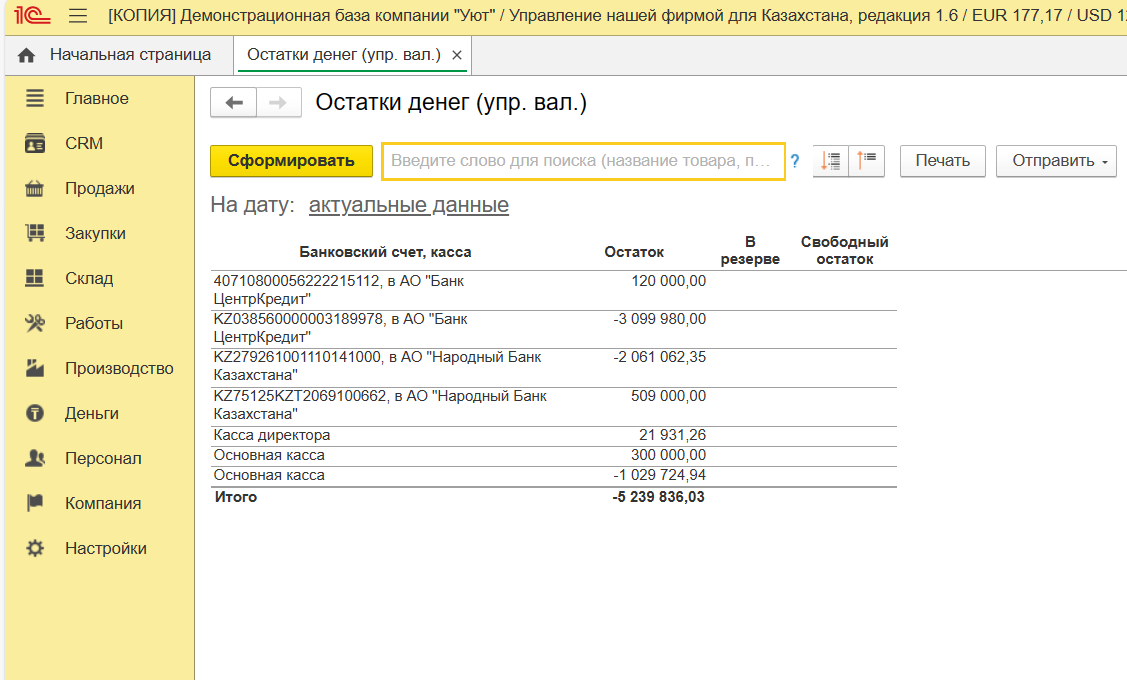
Task: Expand the Отправить dropdown
Action: [x=1055, y=161]
